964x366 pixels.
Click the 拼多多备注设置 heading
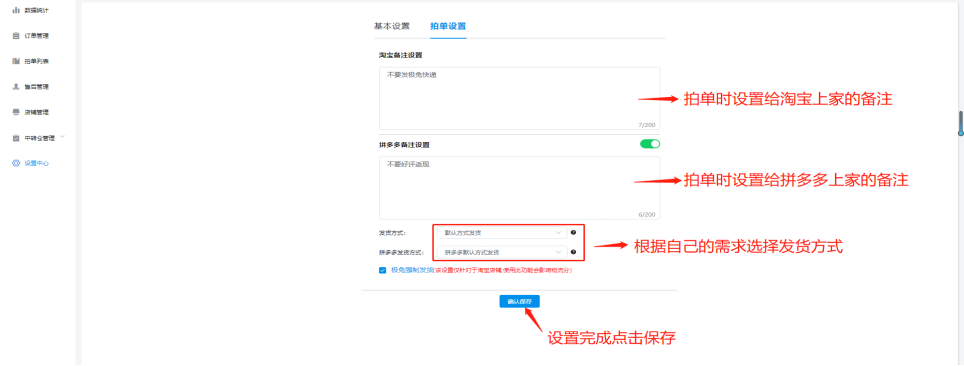pyautogui.click(x=404, y=145)
